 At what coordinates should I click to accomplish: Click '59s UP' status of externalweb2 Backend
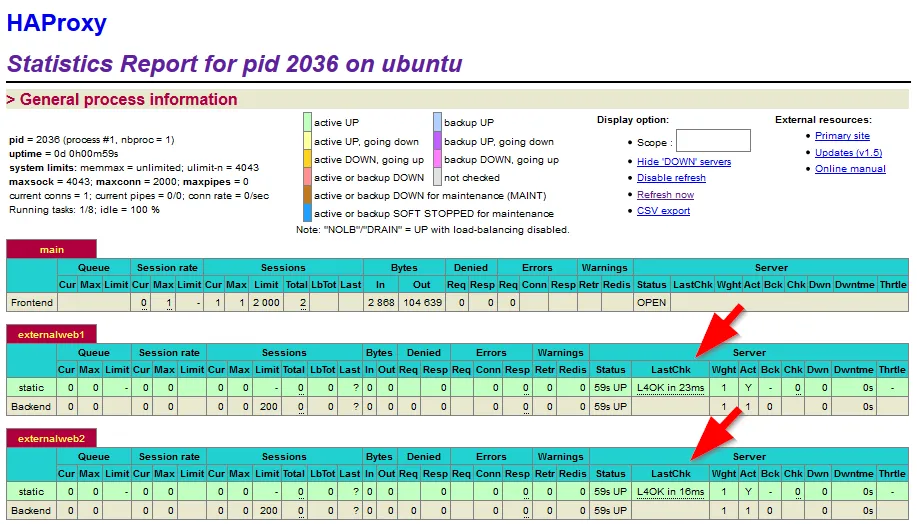(611, 511)
